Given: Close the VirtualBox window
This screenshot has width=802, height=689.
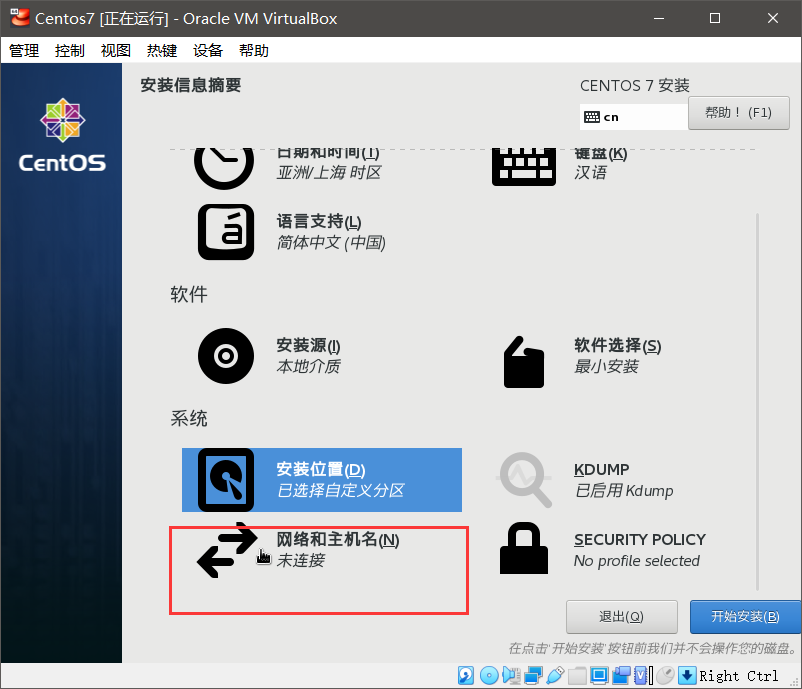Looking at the screenshot, I should pyautogui.click(x=773, y=18).
